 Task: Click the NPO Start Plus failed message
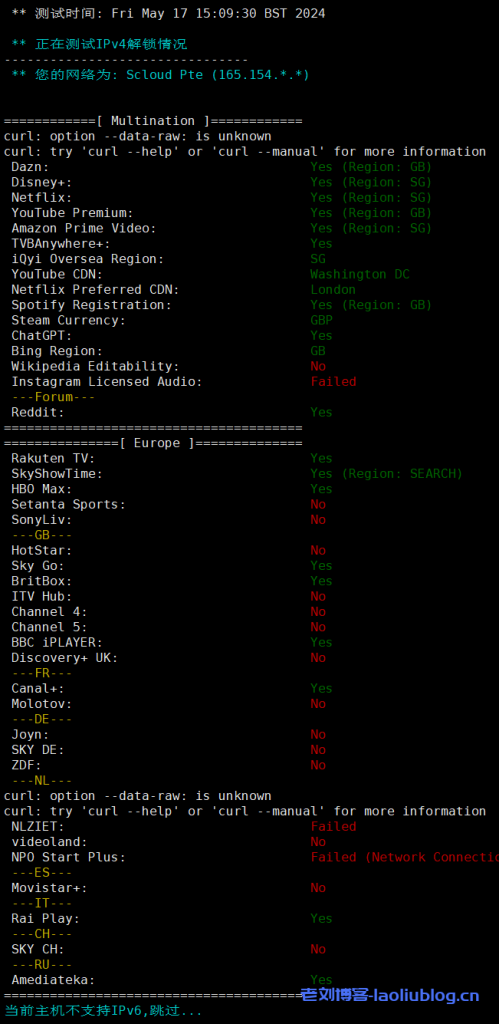tap(404, 857)
